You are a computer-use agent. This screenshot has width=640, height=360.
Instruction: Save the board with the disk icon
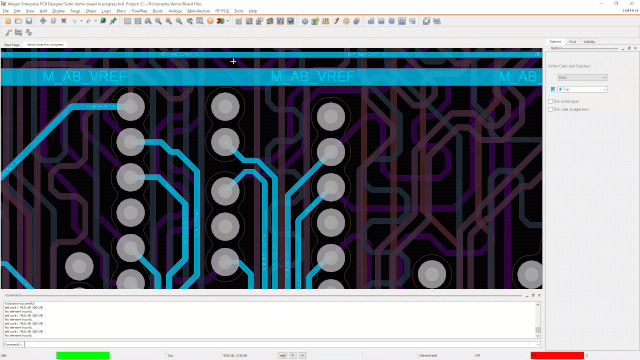29,21
